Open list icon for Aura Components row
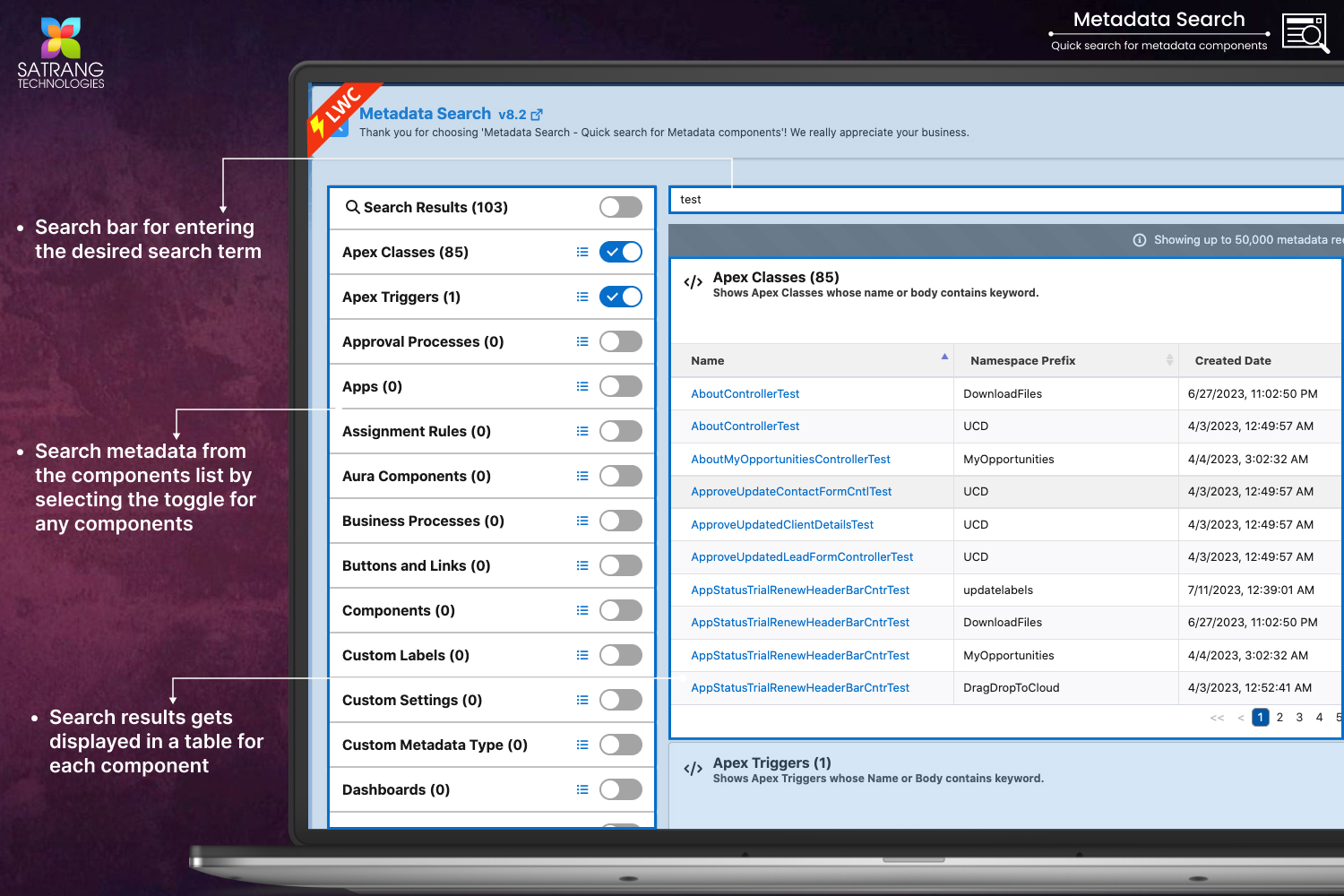This screenshot has height=896, width=1344. click(582, 476)
